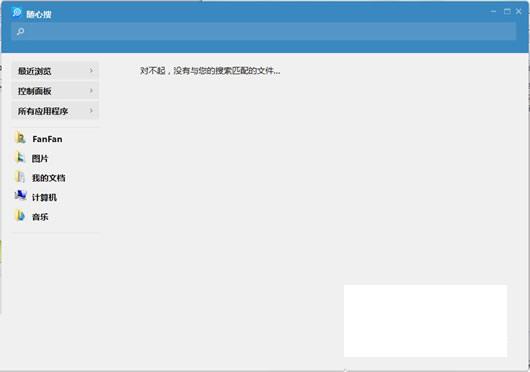Minimize the 随心搜 window

tap(493, 11)
